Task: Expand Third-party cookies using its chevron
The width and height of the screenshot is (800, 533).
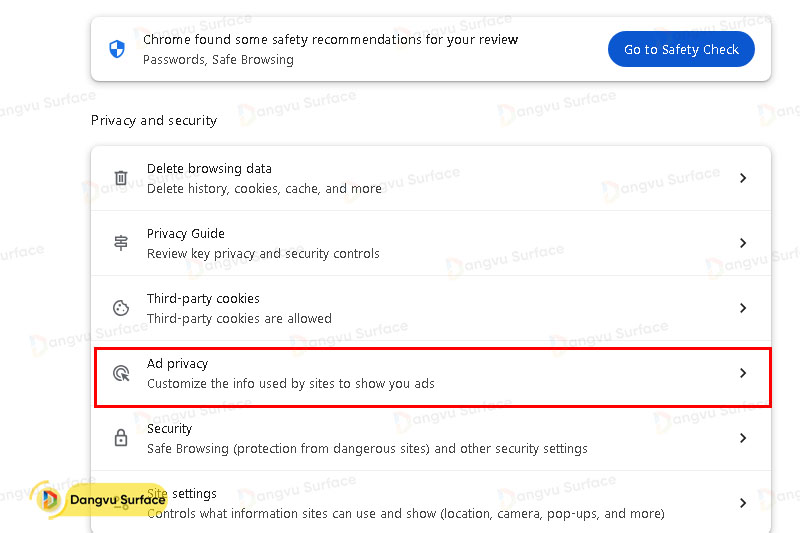Action: click(x=743, y=308)
